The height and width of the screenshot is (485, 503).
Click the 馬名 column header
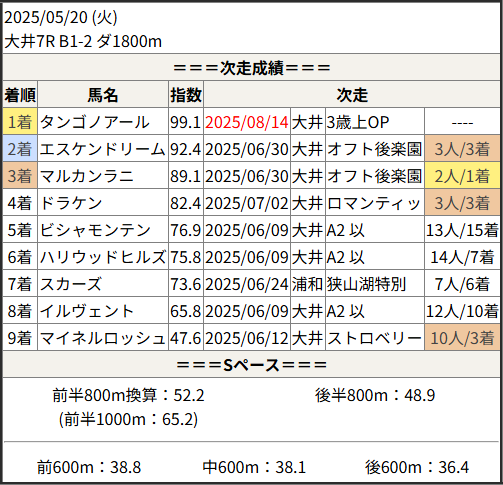pyautogui.click(x=103, y=95)
